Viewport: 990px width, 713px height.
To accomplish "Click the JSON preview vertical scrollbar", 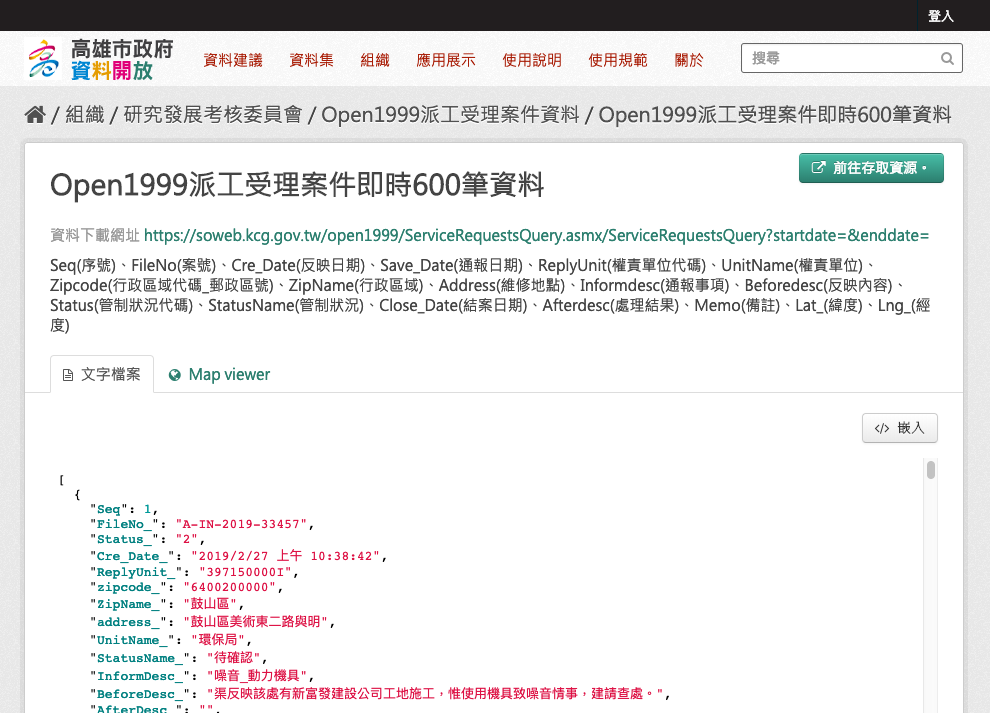I will point(931,471).
